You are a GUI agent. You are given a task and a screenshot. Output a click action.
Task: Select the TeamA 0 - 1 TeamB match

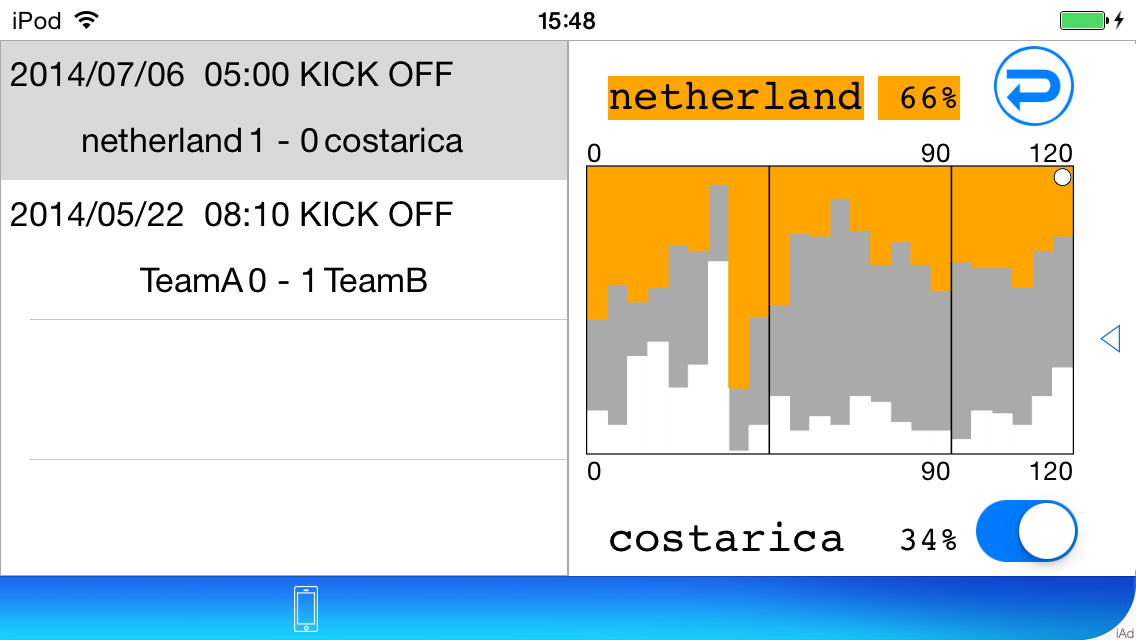(284, 249)
